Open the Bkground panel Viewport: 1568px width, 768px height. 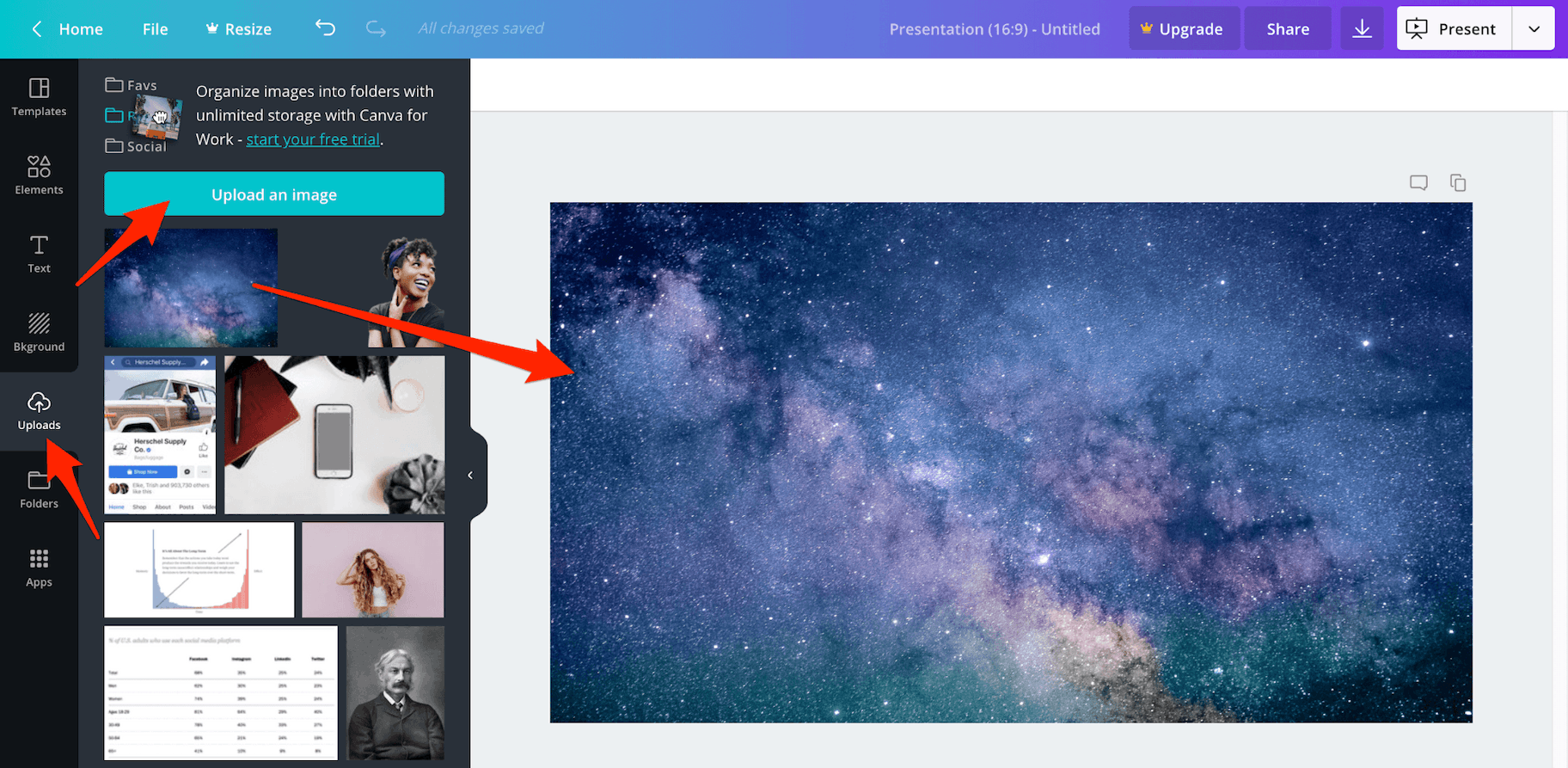pos(39,333)
